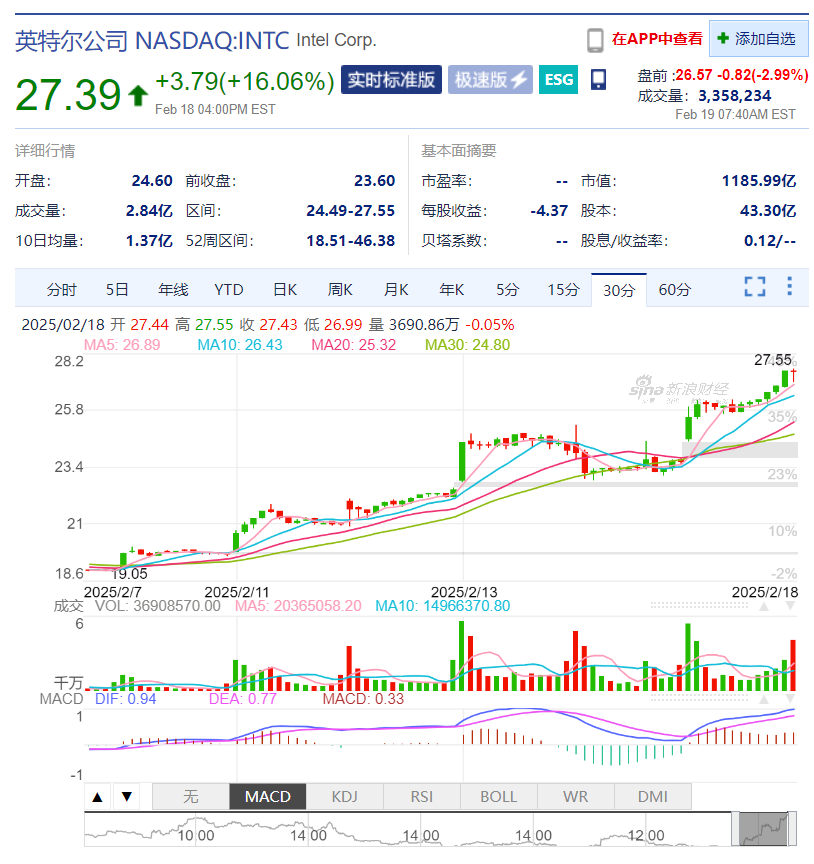Click the black up arrow beside indicator tabs

tap(98, 797)
